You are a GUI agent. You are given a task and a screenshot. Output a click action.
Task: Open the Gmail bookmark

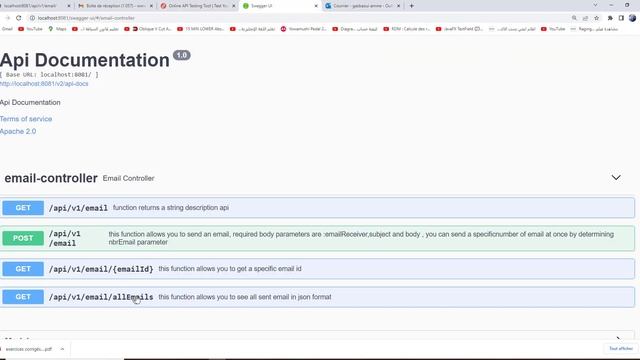7,29
